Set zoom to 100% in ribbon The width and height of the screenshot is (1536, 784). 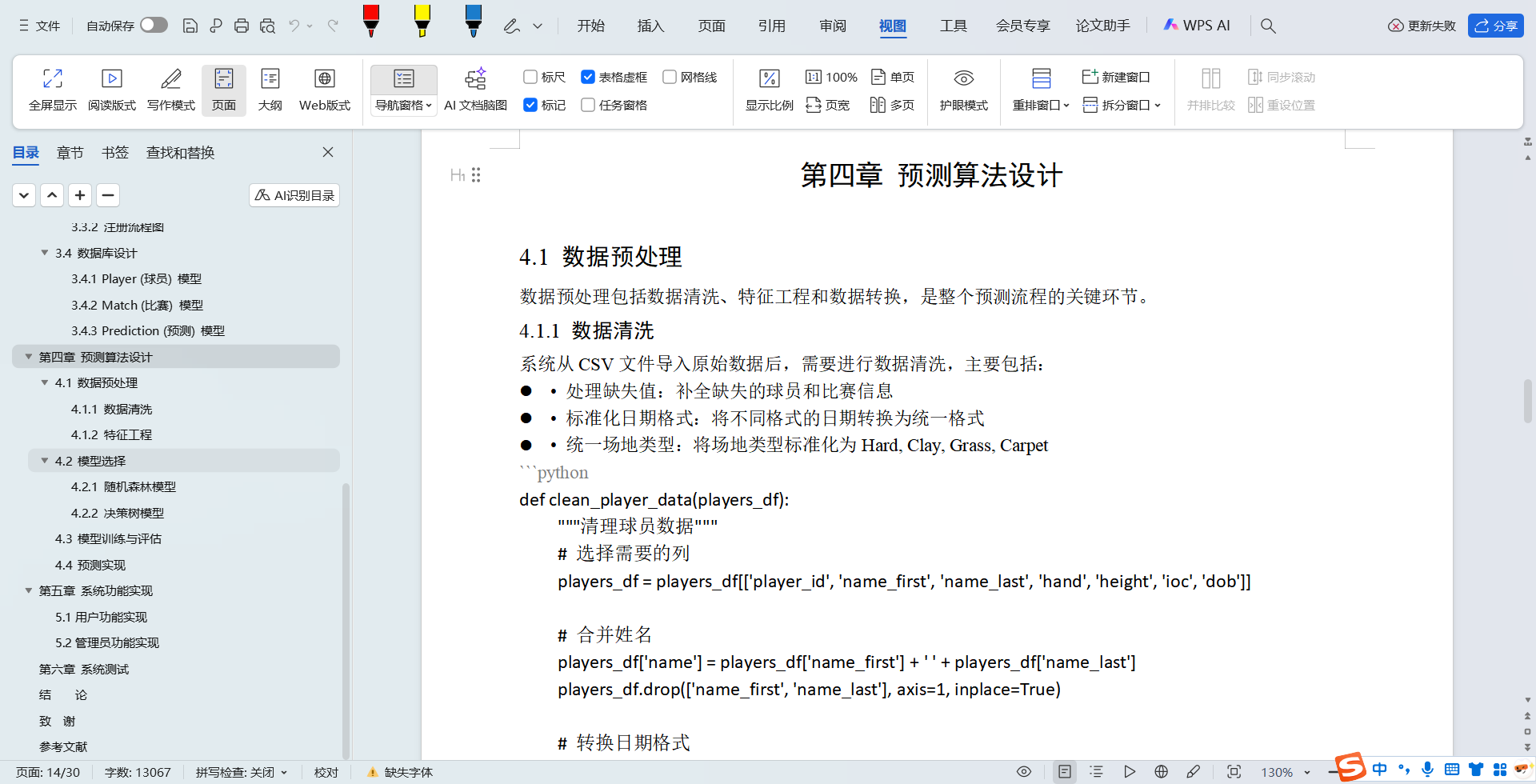[x=832, y=77]
